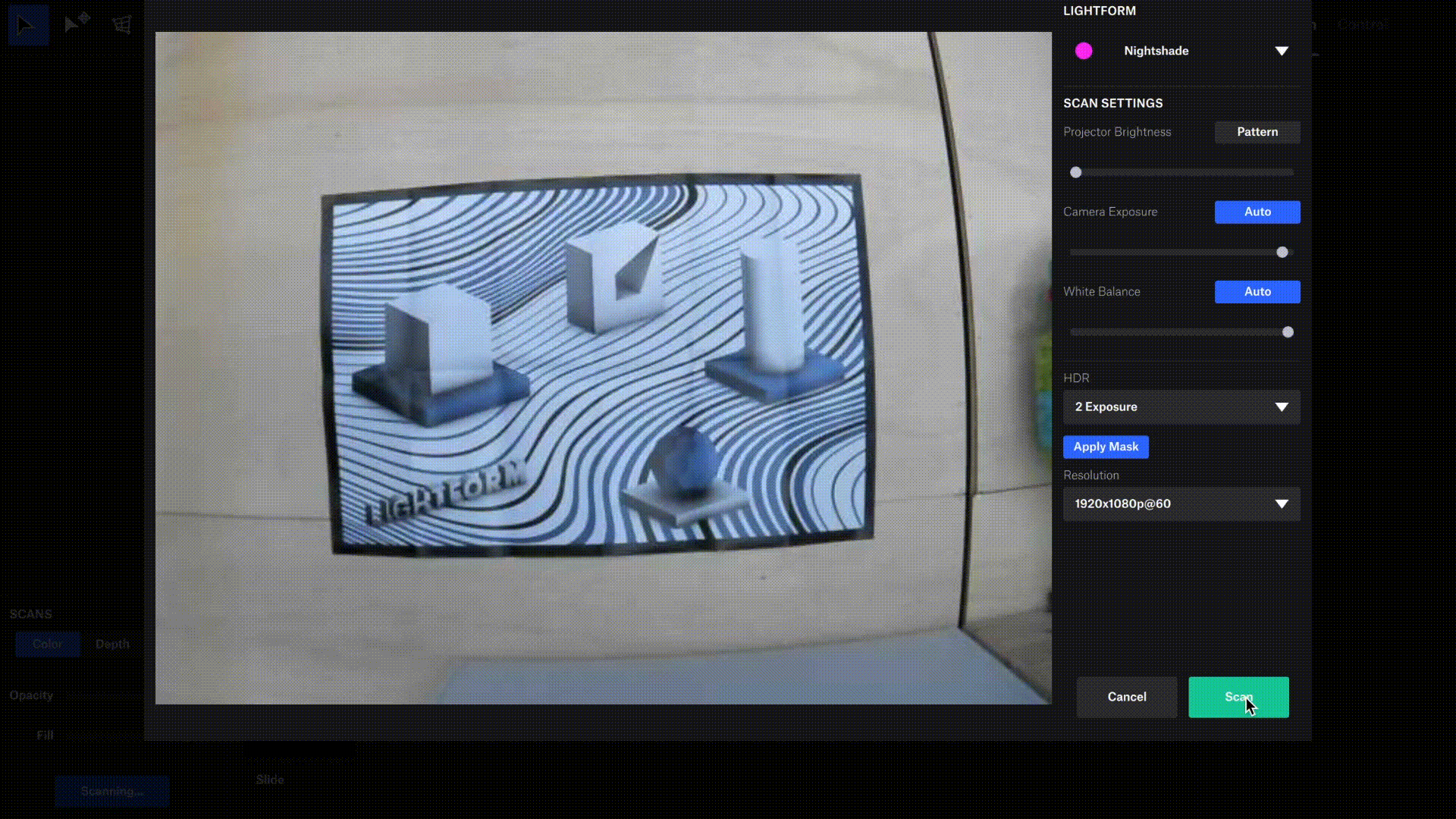This screenshot has height=819, width=1456.
Task: Click the camera preview image
Action: point(603,368)
